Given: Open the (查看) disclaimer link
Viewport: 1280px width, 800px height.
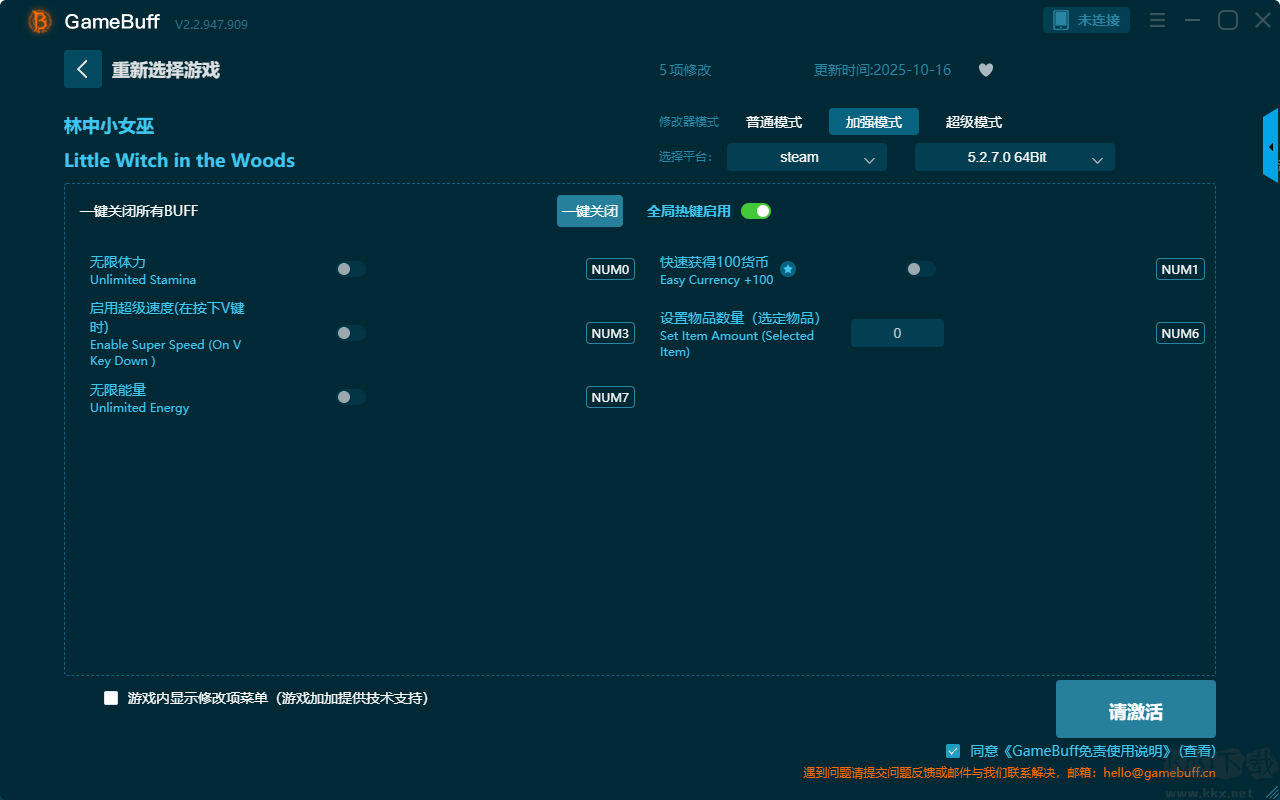Looking at the screenshot, I should (x=1197, y=751).
